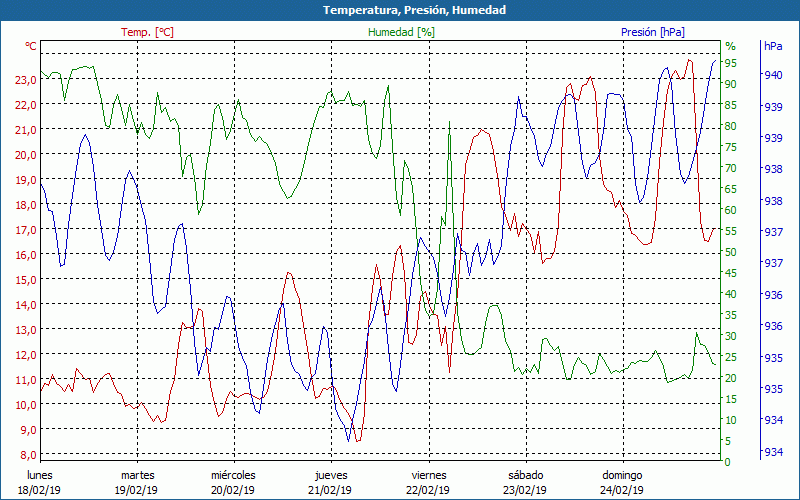This screenshot has width=800, height=500.
Task: Click the 'sábado' day label
Action: (x=526, y=475)
